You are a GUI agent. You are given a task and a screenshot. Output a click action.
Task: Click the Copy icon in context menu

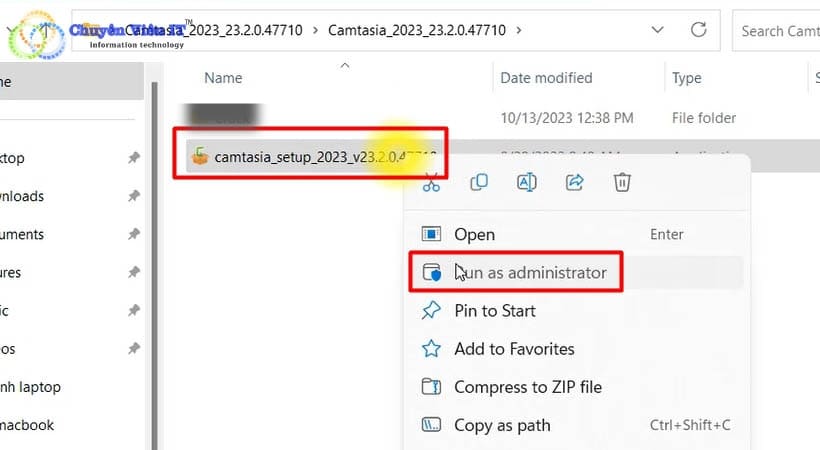[479, 182]
